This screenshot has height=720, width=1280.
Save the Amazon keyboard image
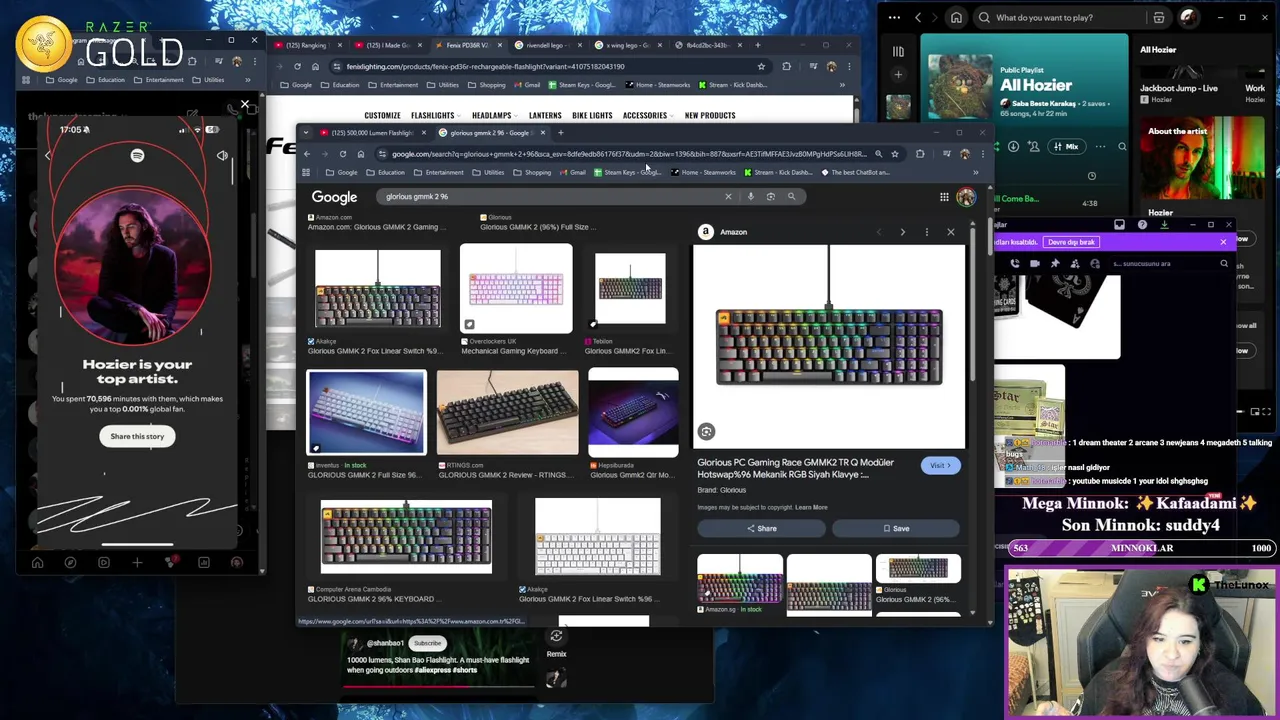pos(896,528)
